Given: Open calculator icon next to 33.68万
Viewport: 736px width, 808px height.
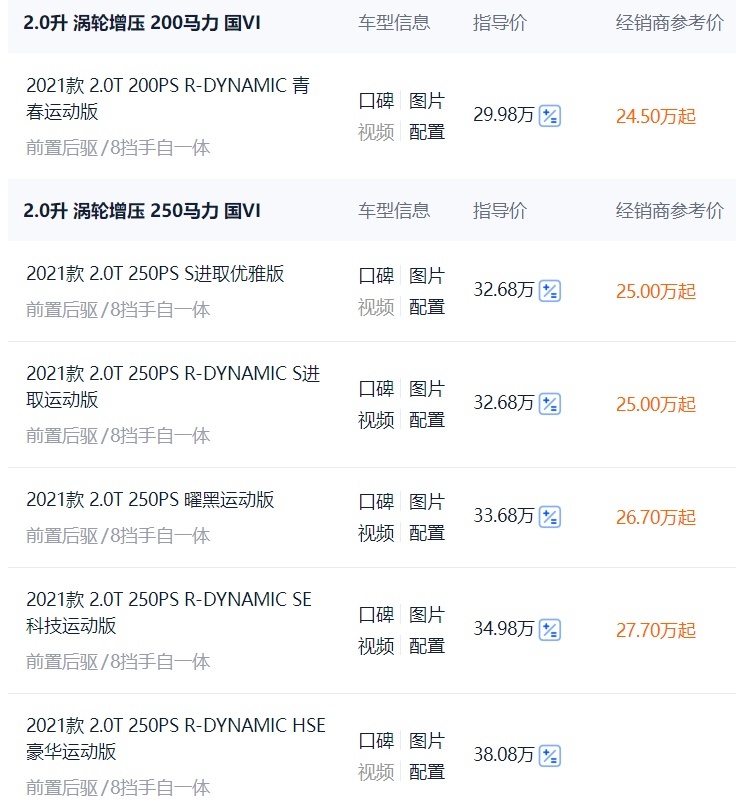Looking at the screenshot, I should point(549,517).
